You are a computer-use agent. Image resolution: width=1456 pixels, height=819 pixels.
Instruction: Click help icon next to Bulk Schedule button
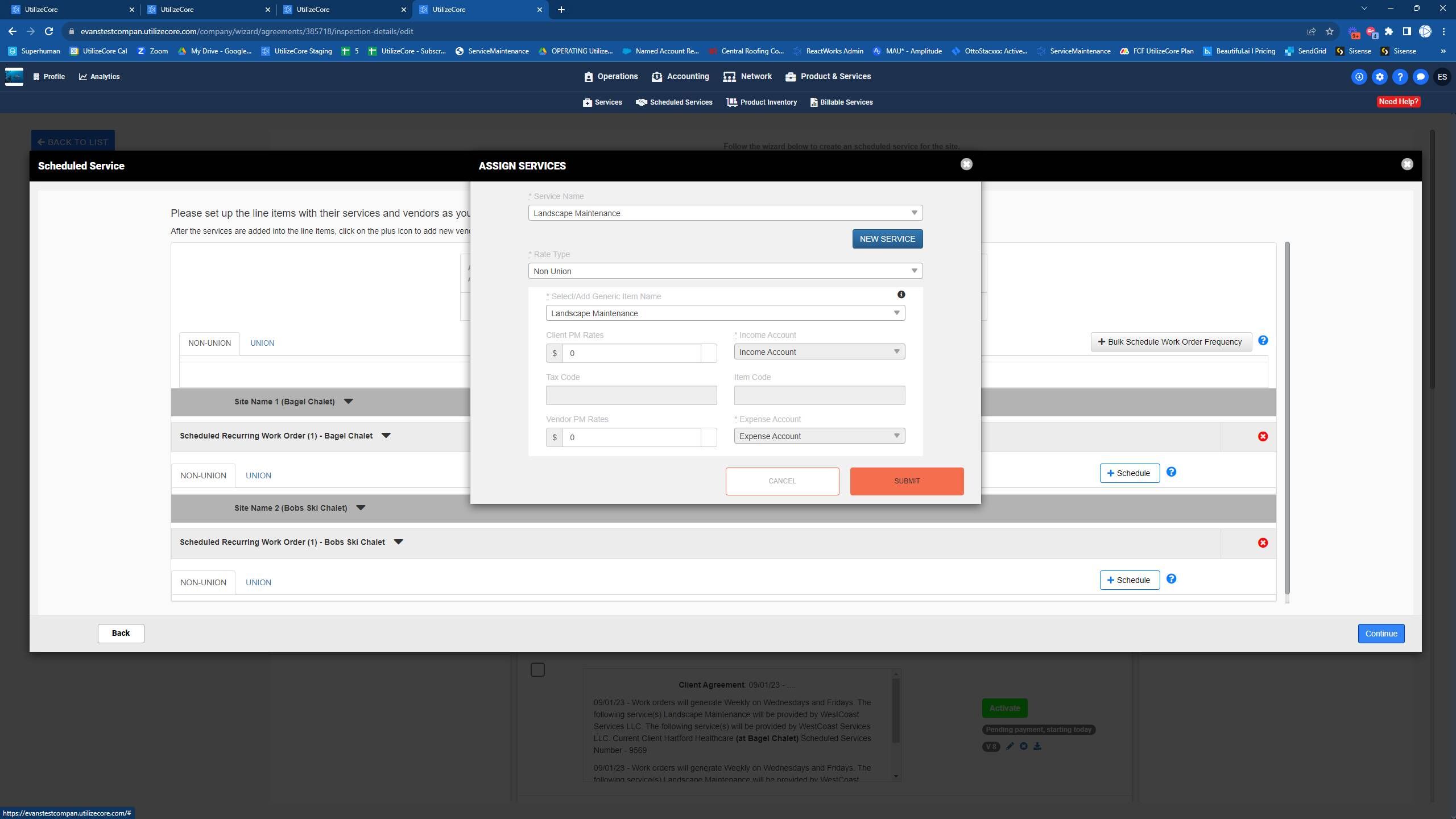click(x=1263, y=341)
